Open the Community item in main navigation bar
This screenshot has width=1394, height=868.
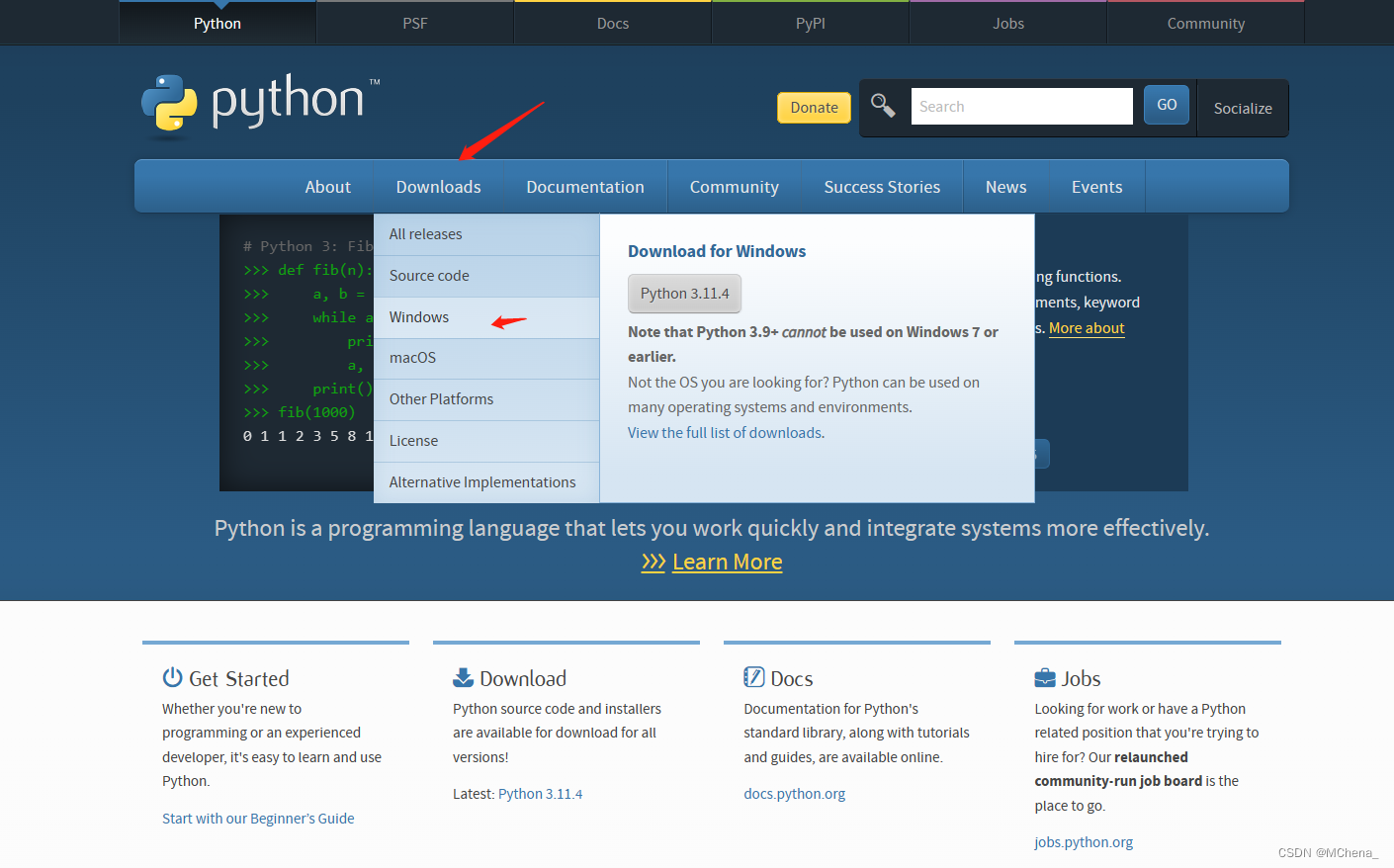735,187
